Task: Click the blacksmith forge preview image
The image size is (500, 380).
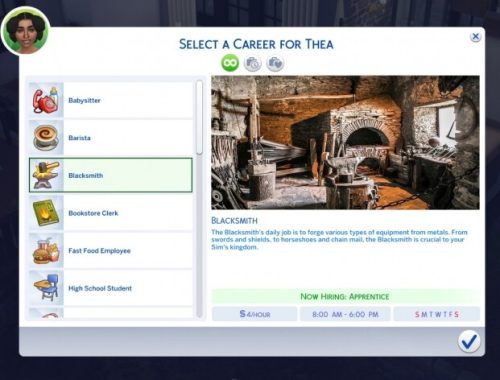Action: 345,143
